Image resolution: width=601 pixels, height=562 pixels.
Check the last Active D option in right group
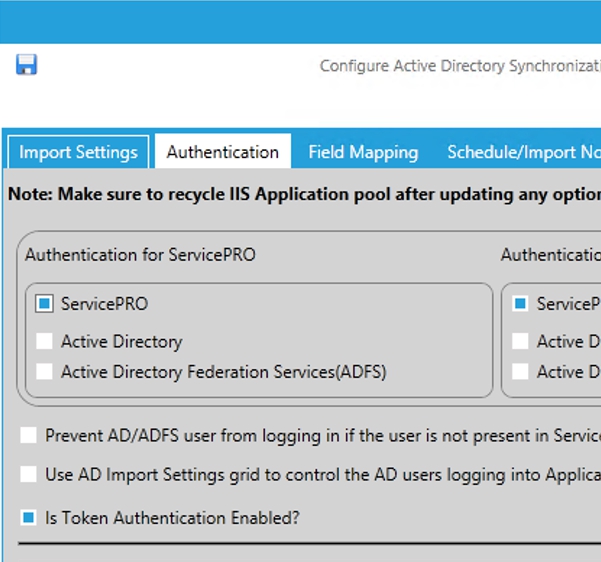coord(520,371)
